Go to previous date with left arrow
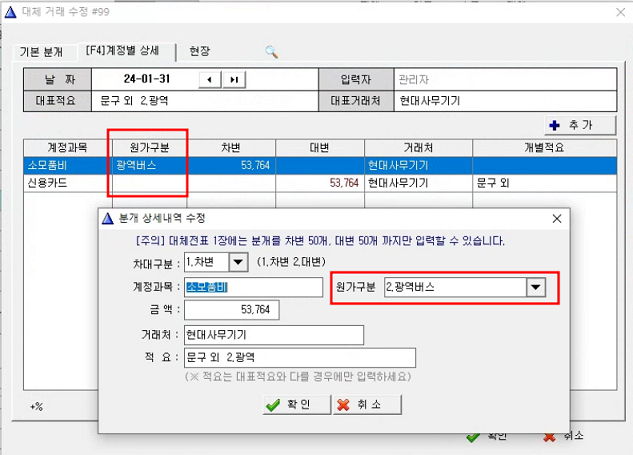This screenshot has height=455, width=633. click(210, 80)
